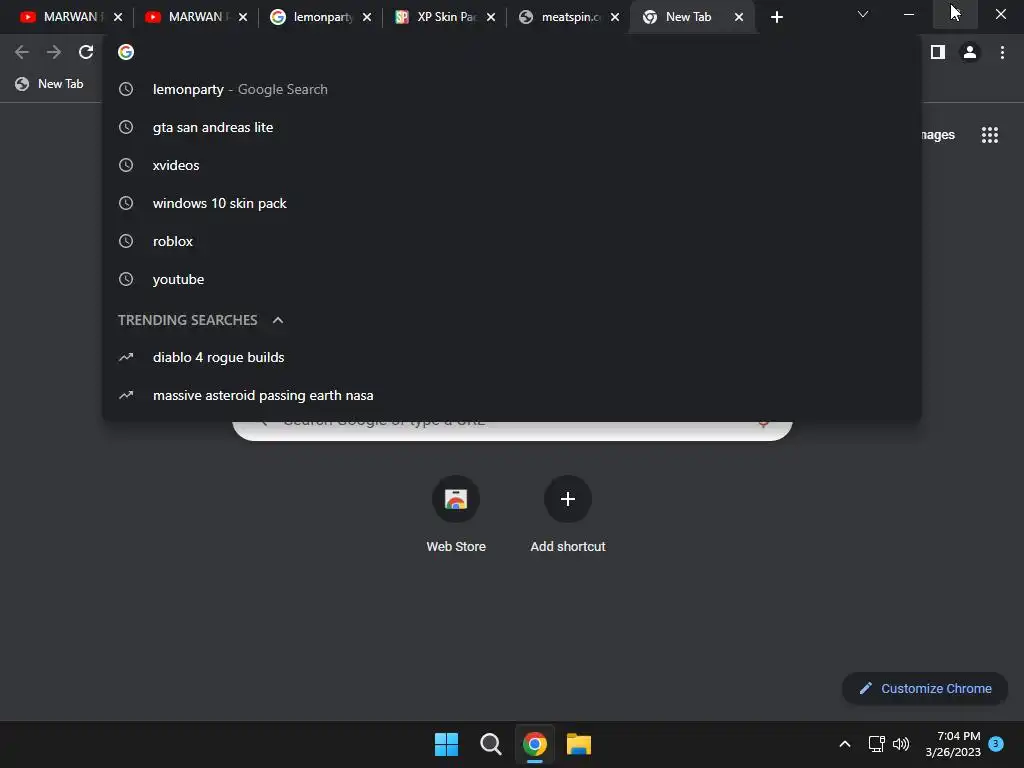This screenshot has height=768, width=1024.
Task: Close the New Tab tab
Action: pos(739,17)
